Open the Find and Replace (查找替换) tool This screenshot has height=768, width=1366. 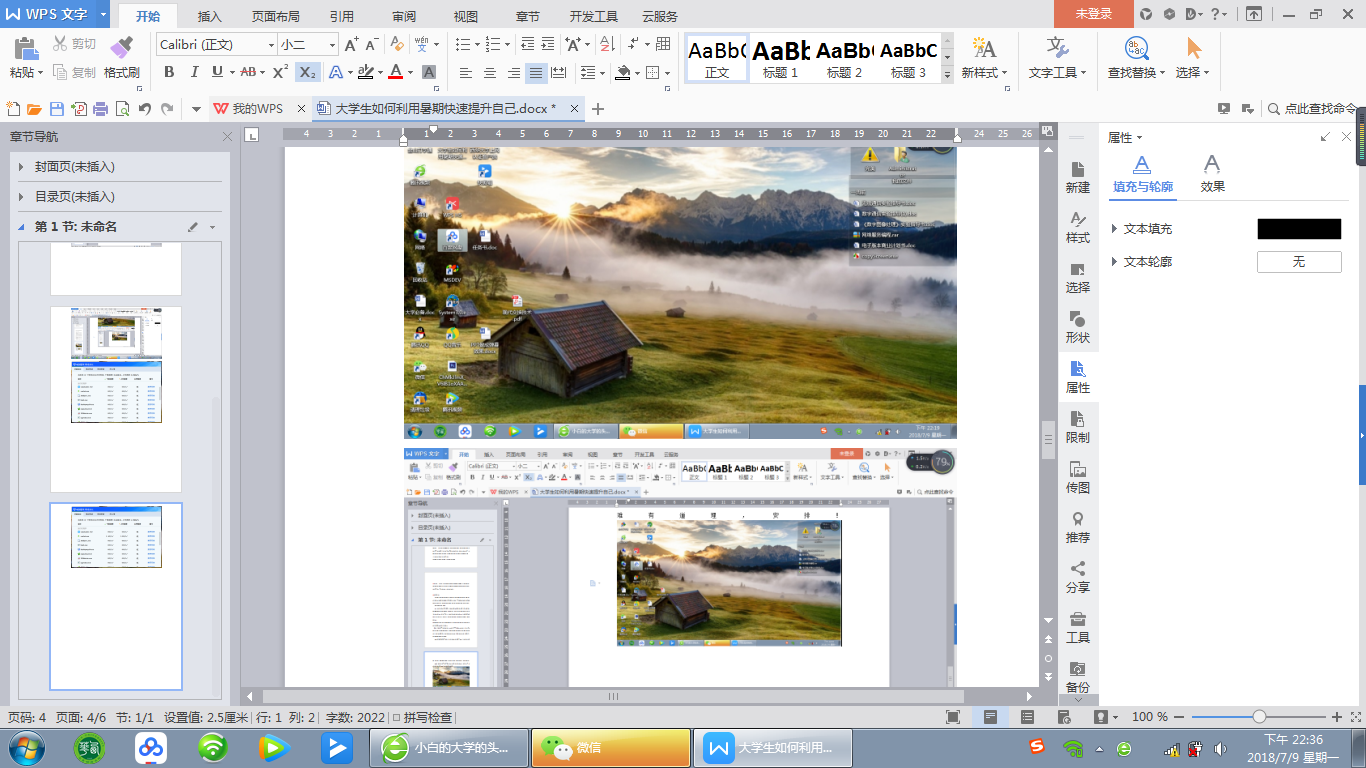(x=1136, y=58)
